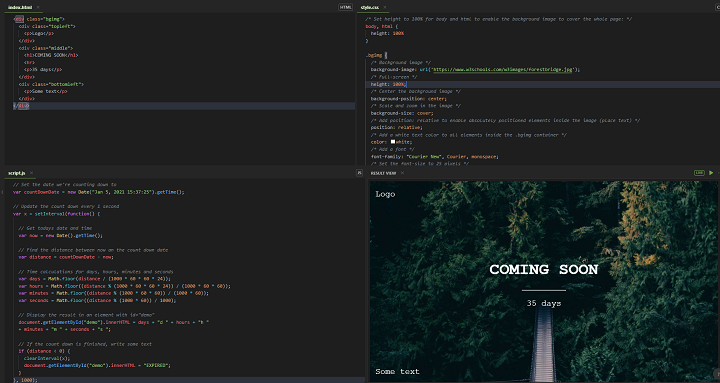Toggle the LIVE preview badge
Viewport: 720px width, 383px height.
[x=699, y=173]
